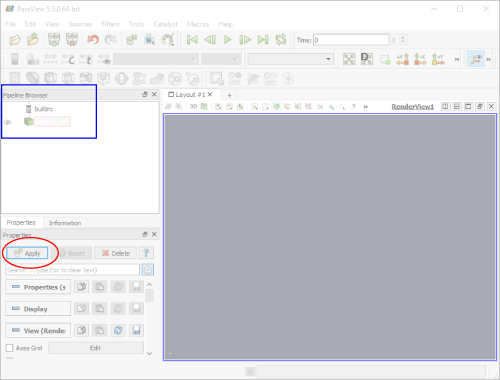Viewport: 500px width, 380px height.
Task: Open the Filters menu
Action: click(110, 24)
